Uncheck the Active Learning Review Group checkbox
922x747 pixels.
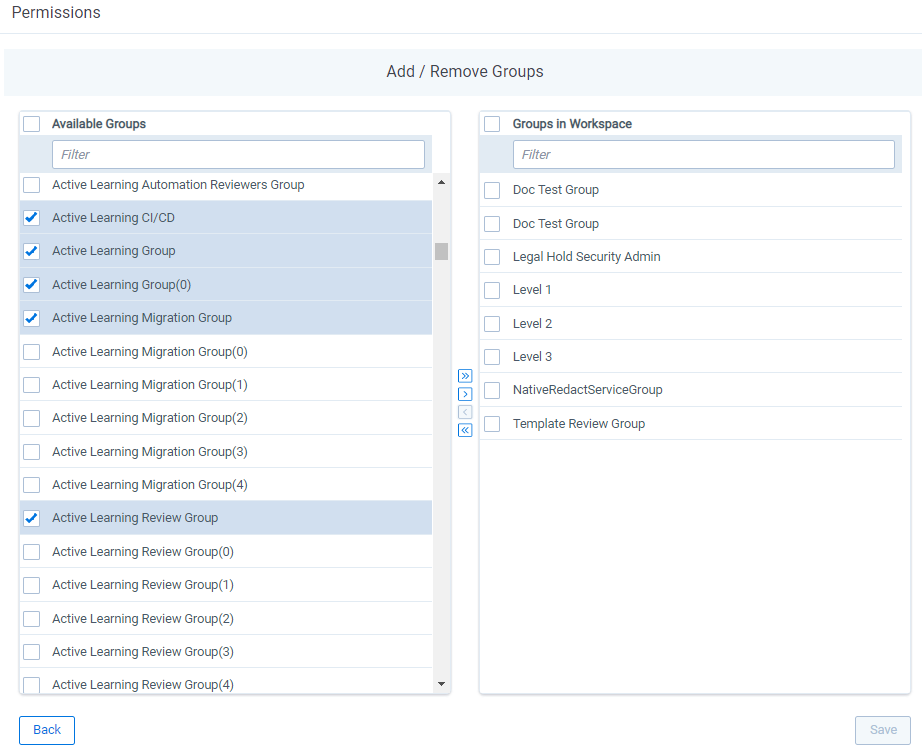[x=31, y=518]
